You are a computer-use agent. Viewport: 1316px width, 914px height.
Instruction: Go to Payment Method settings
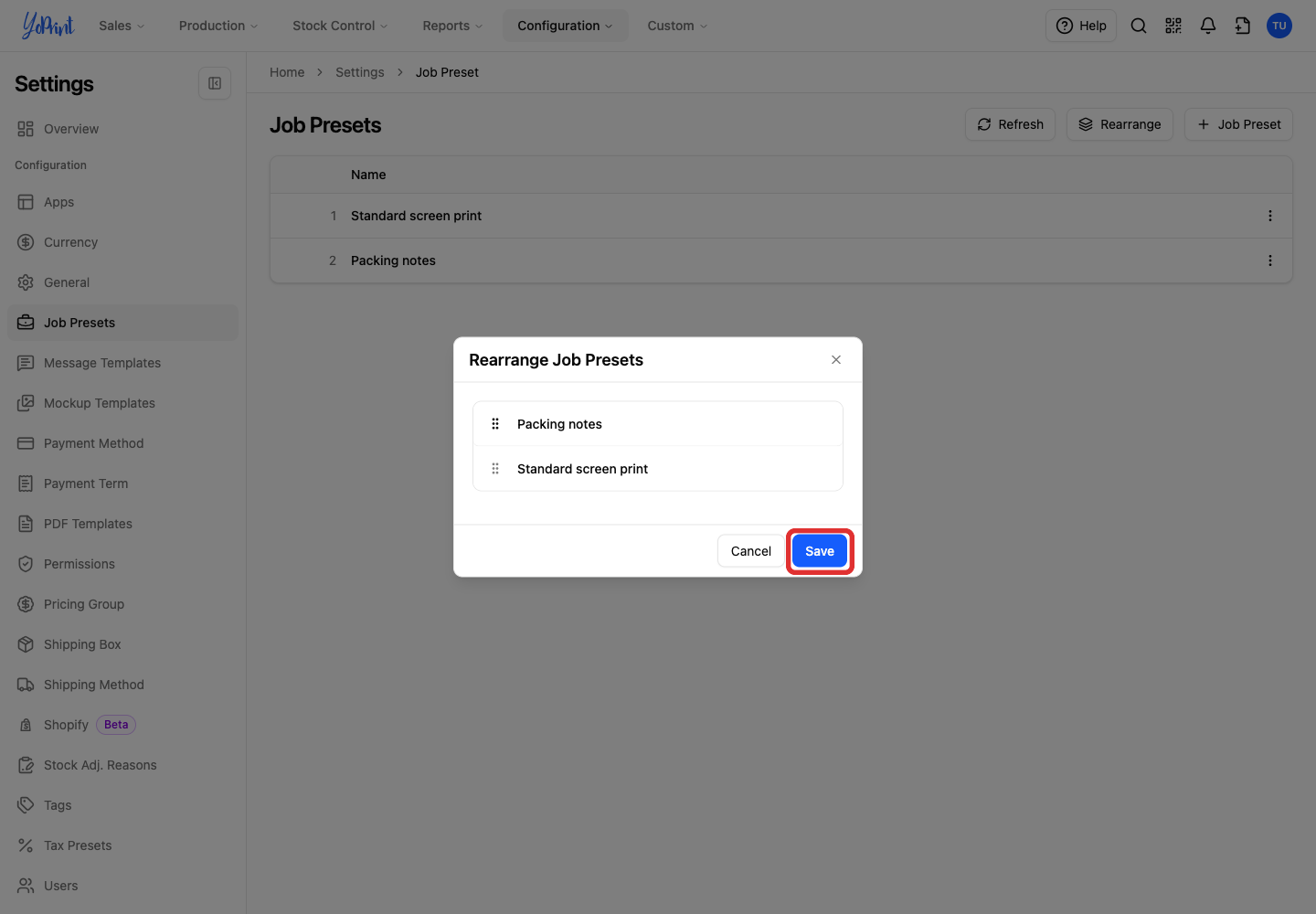pyautogui.click(x=122, y=443)
